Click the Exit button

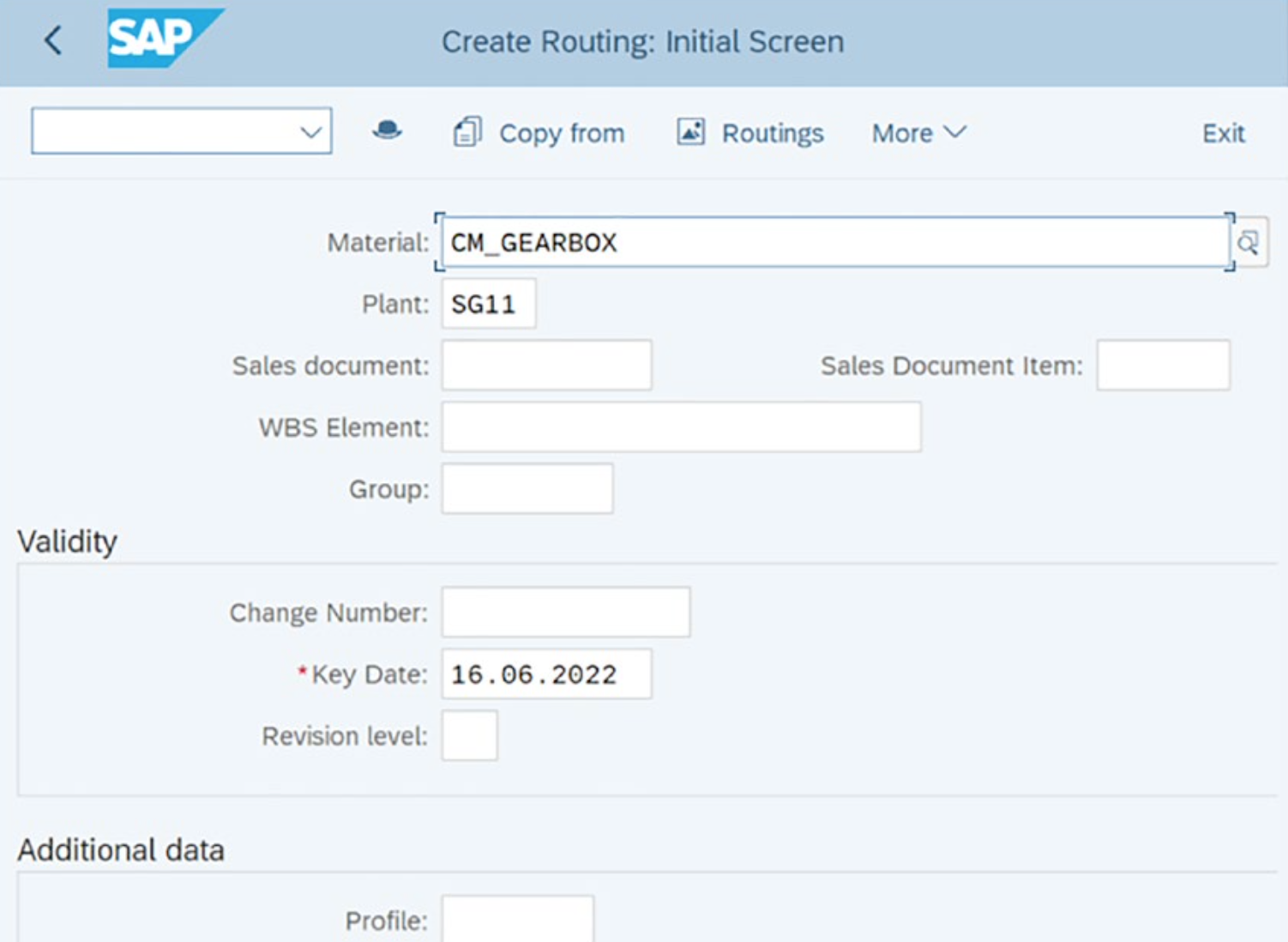(x=1223, y=133)
